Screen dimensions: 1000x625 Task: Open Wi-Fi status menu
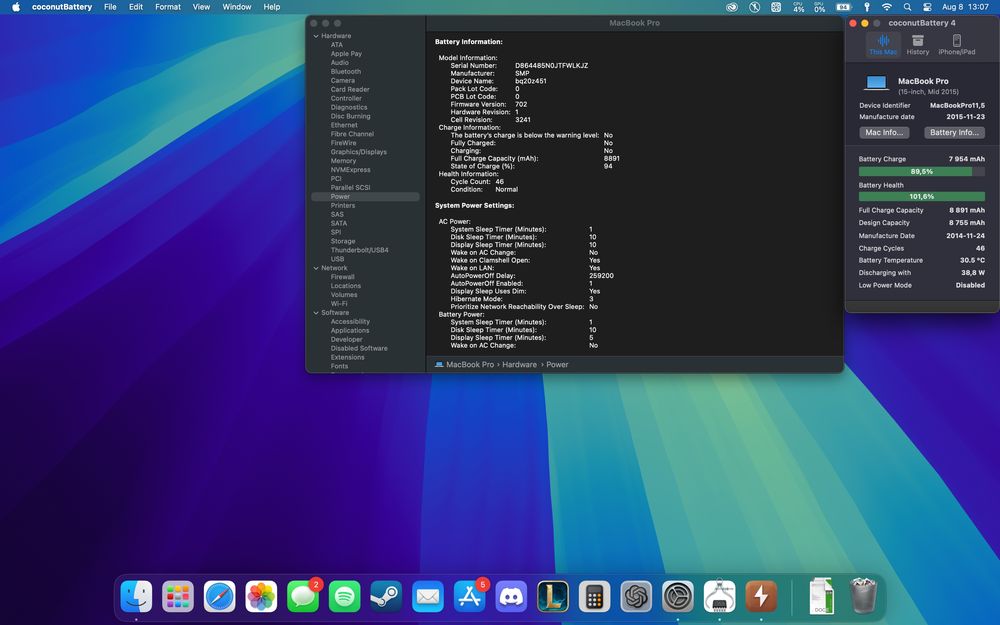[886, 7]
